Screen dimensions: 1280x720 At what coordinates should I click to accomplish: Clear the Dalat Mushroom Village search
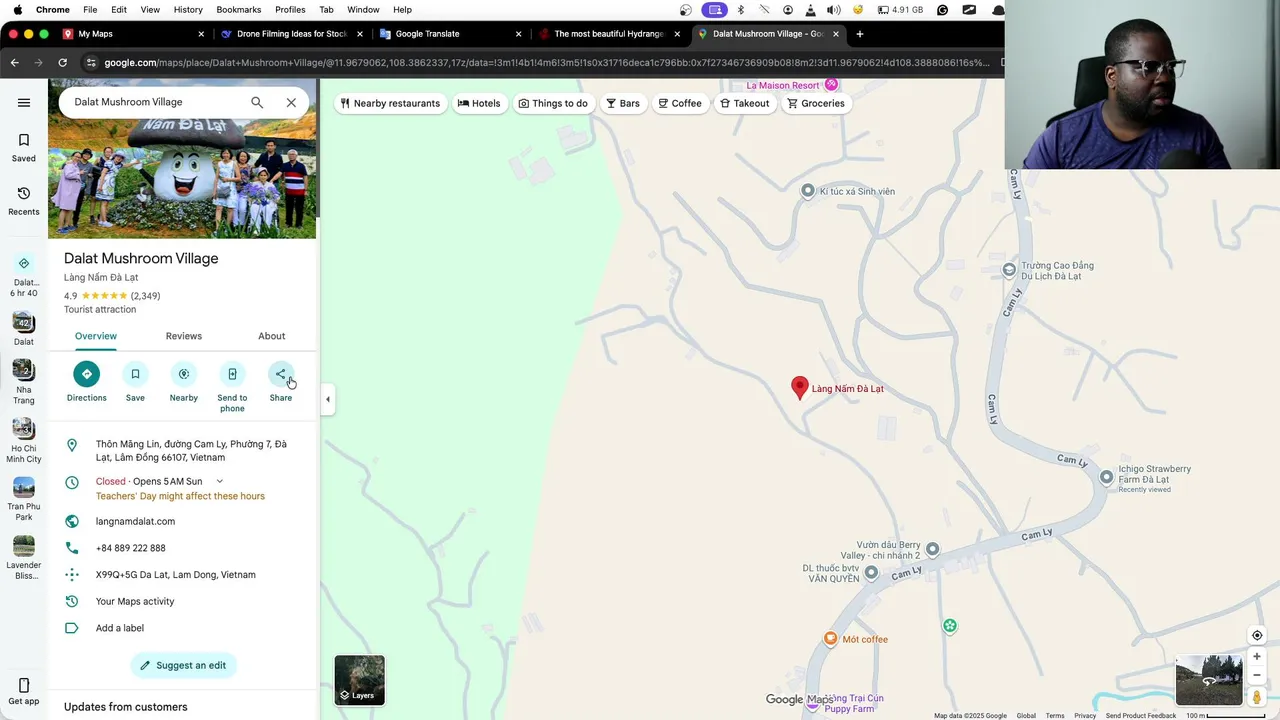(x=291, y=102)
